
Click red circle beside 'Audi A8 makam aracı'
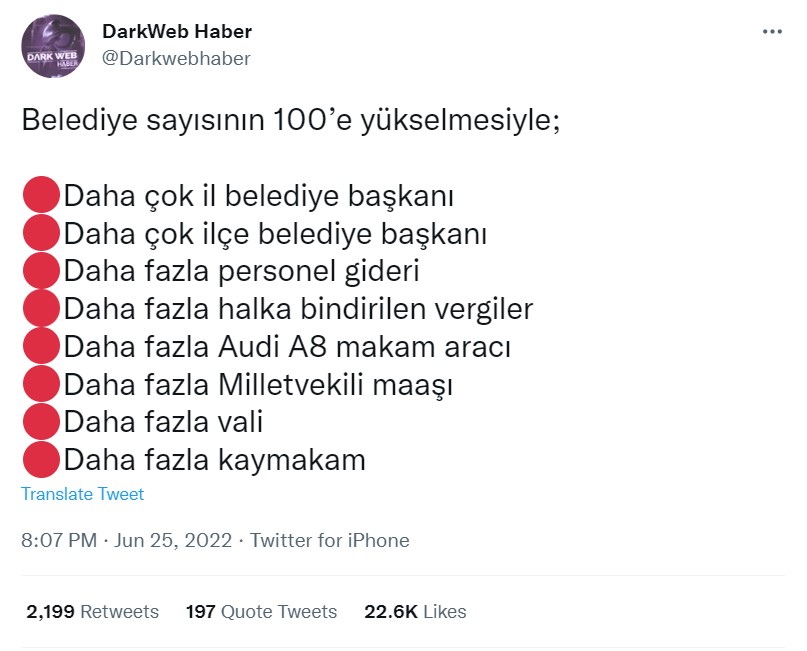tap(41, 347)
